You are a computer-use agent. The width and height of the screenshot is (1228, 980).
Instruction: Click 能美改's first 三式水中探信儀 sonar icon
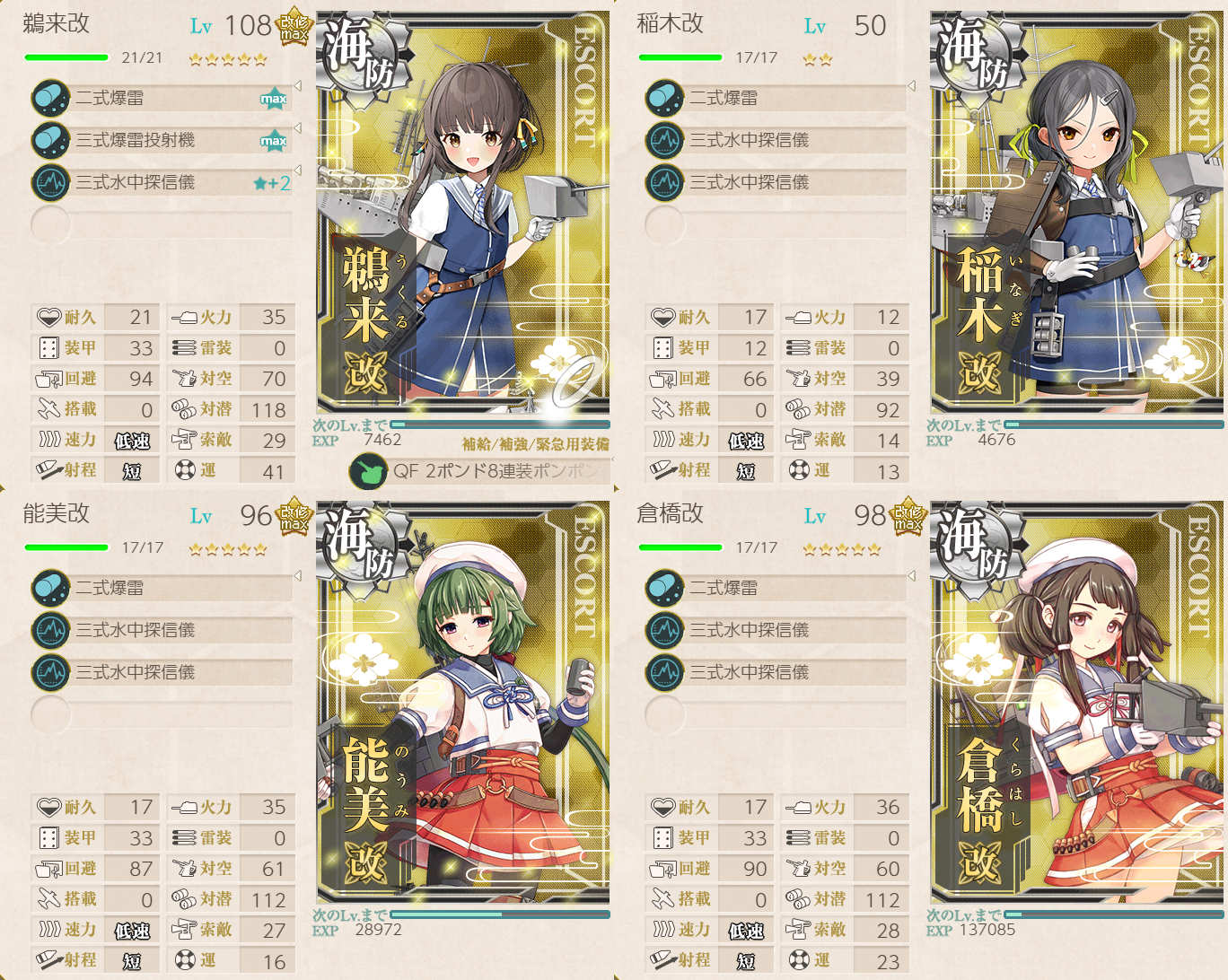pos(50,630)
